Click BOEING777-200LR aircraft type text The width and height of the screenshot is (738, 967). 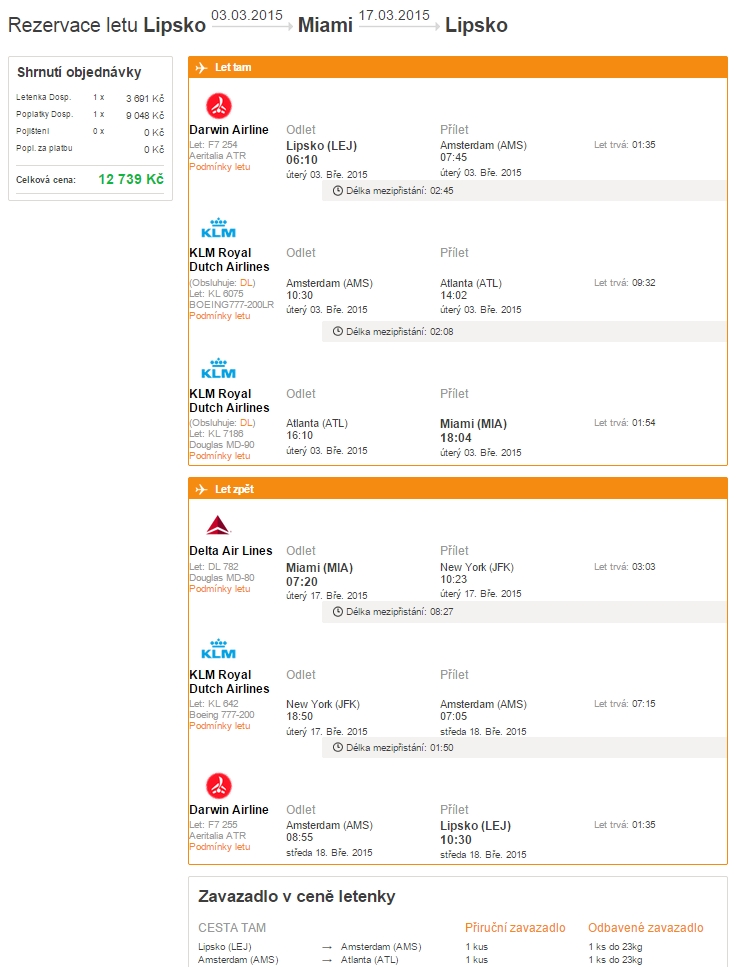(x=231, y=305)
